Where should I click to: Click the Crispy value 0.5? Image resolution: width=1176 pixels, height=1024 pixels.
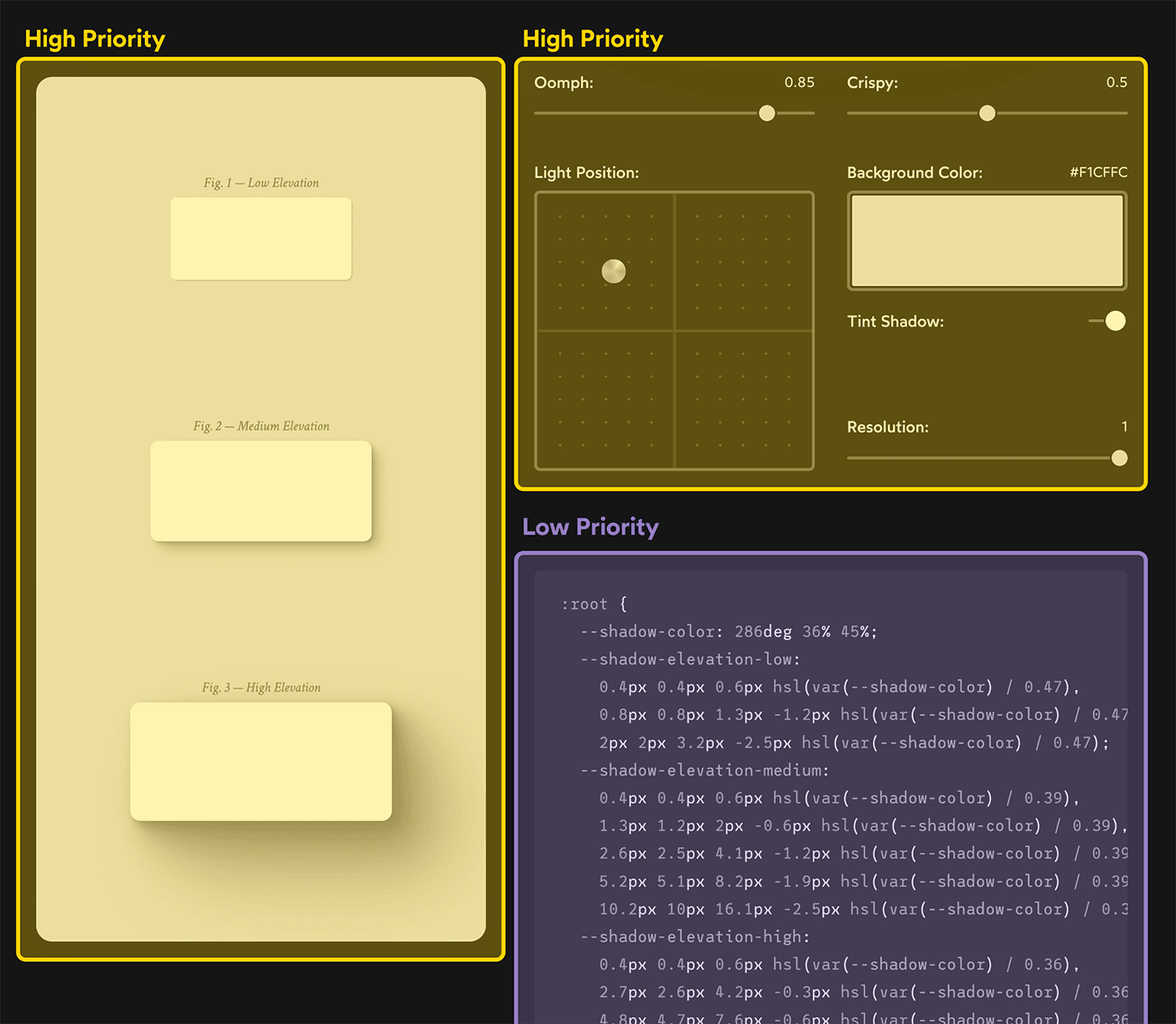[1117, 82]
